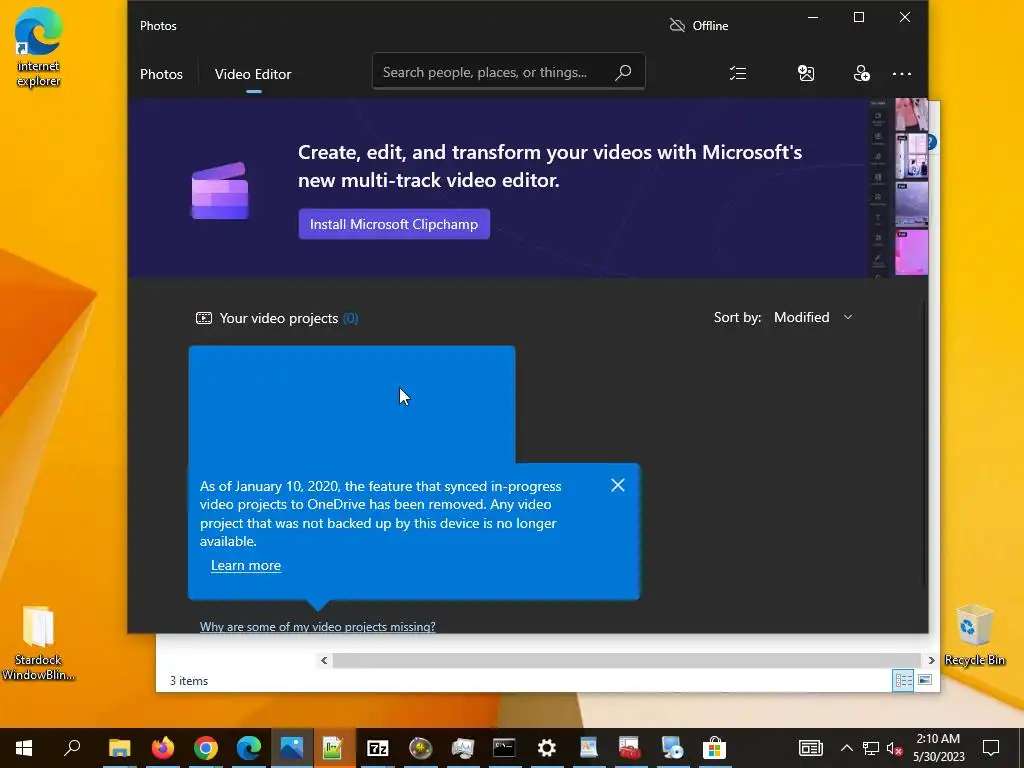Click the add account icon
The width and height of the screenshot is (1024, 768).
click(861, 73)
